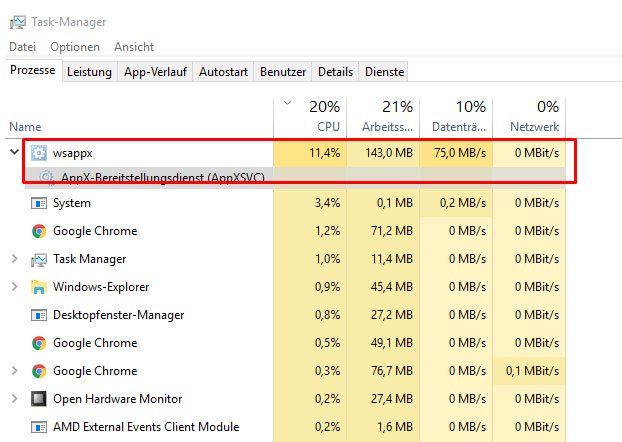Expand the Chrome group using 76,7 MB
This screenshot has height=442, width=622.
coord(15,371)
